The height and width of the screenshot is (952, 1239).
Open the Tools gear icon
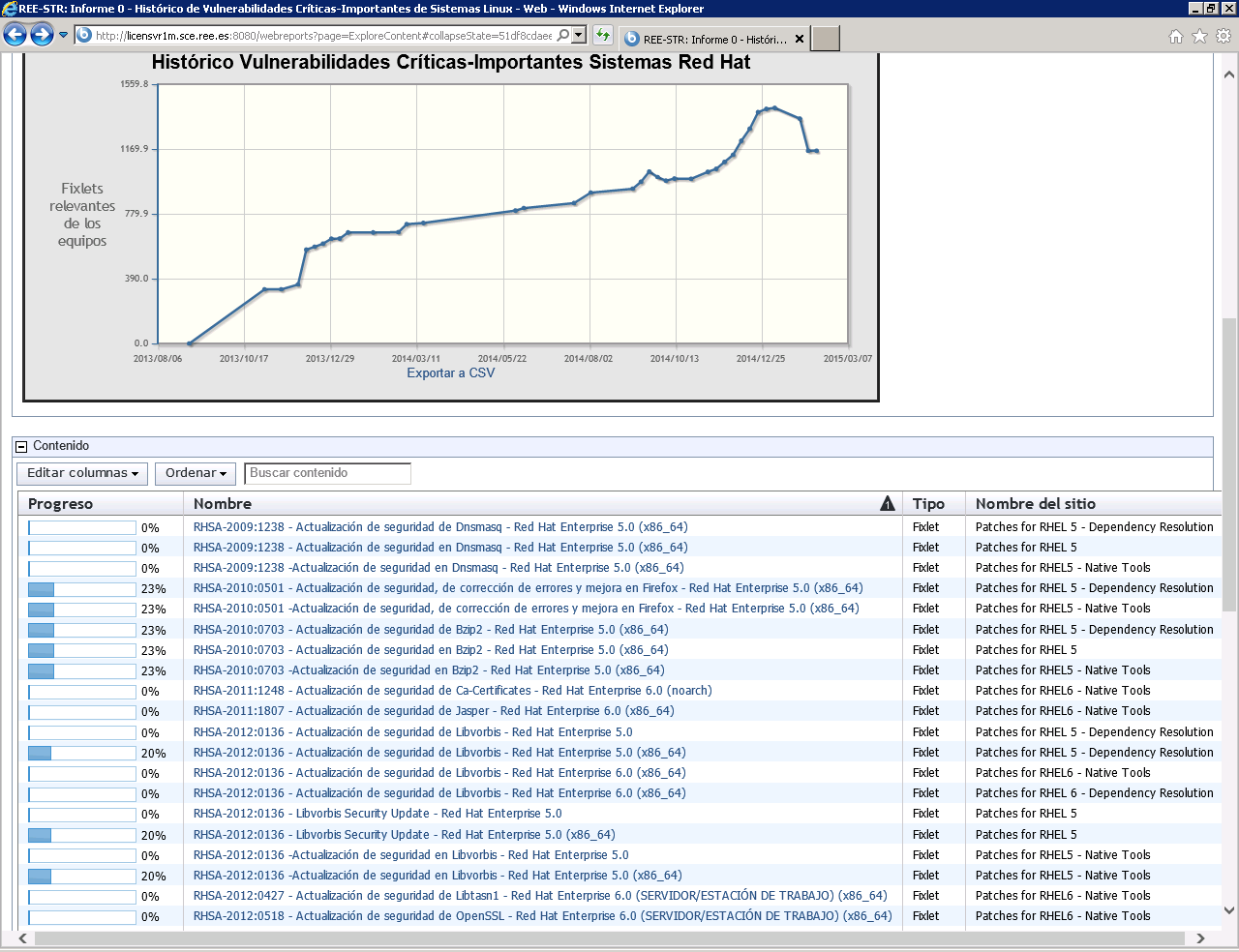(1224, 37)
